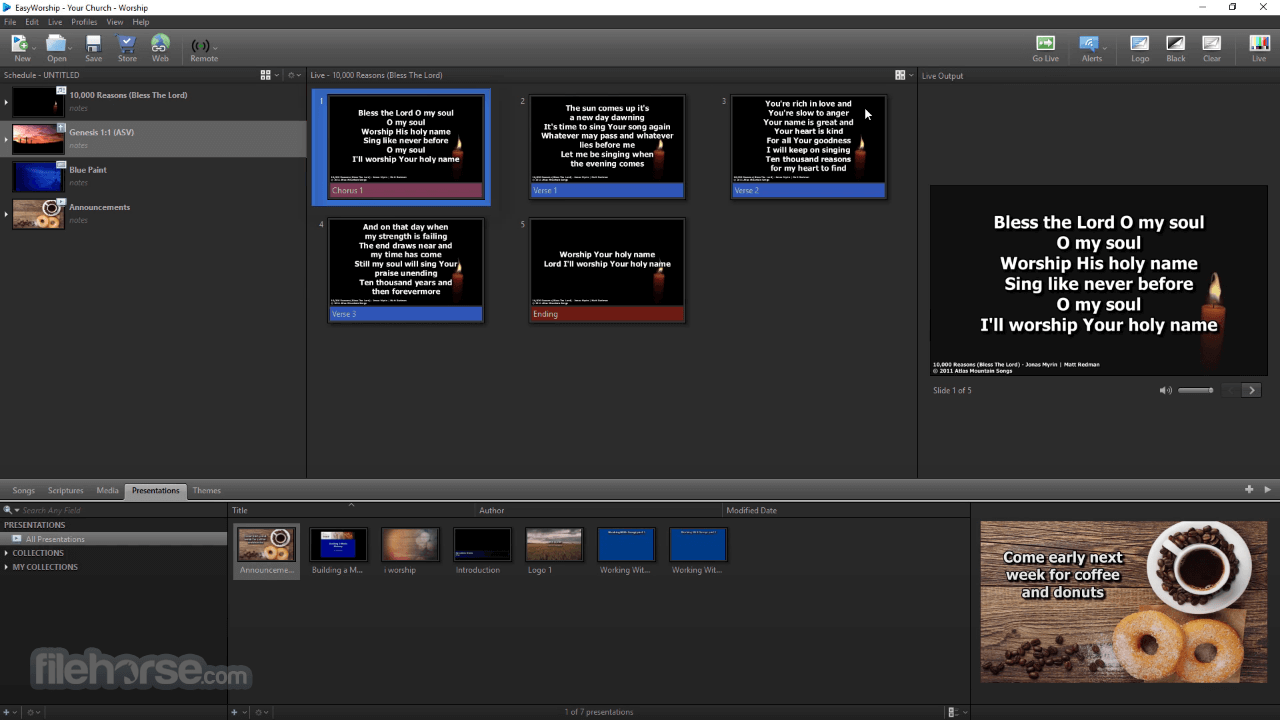Viewport: 1280px width, 720px height.
Task: Expand the 10,000 Reasons schedule item
Action: (x=6, y=102)
